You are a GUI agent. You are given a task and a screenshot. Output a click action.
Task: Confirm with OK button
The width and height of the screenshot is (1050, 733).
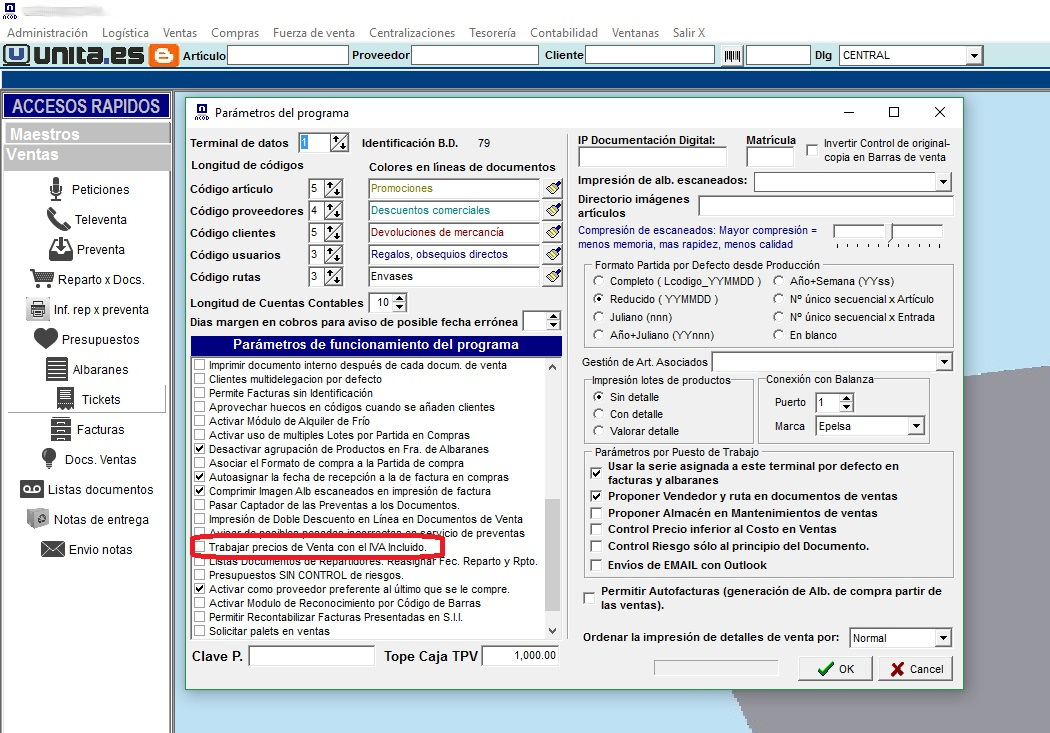[x=836, y=669]
